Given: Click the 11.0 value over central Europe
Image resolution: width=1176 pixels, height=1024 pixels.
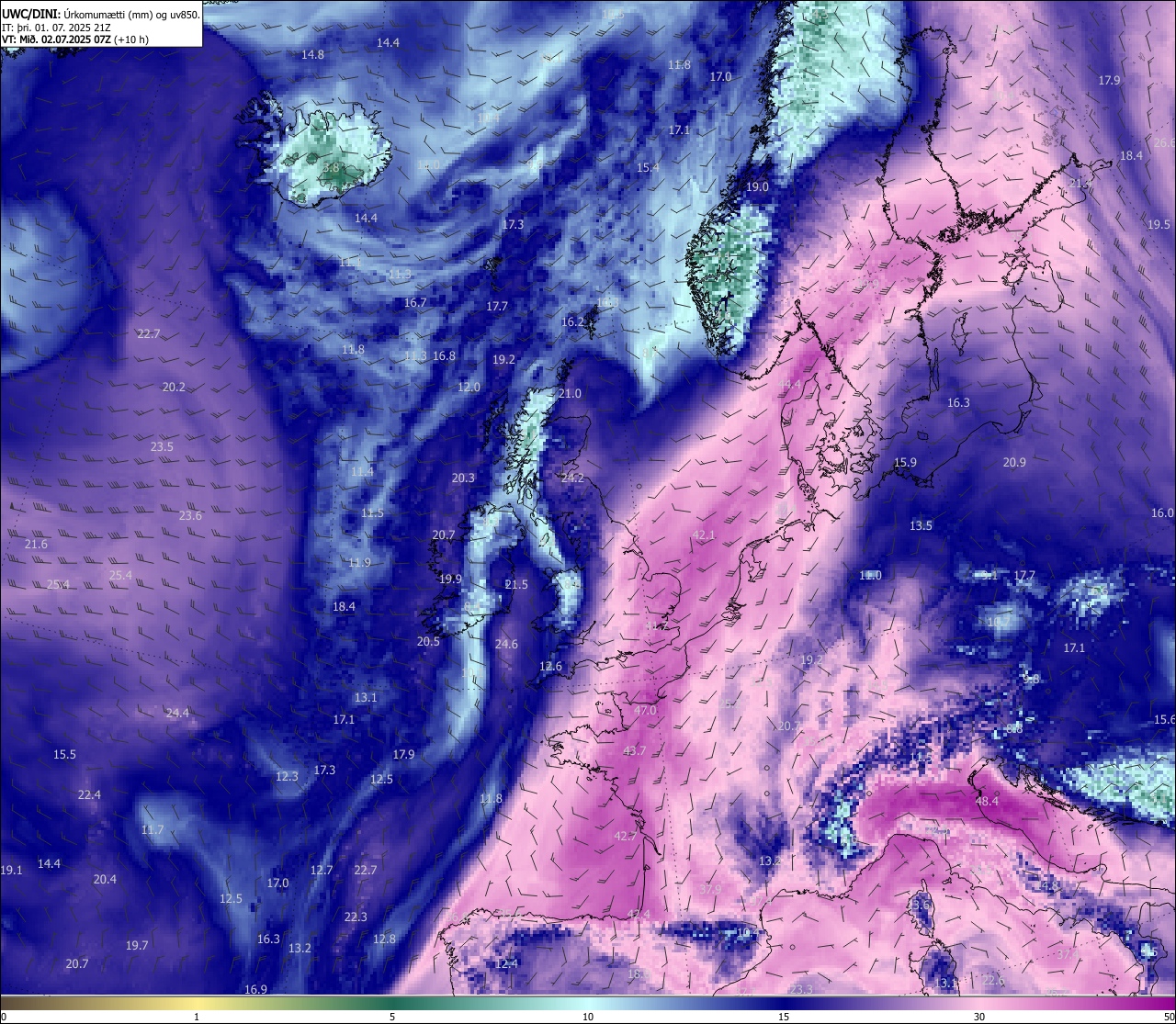Looking at the screenshot, I should tap(870, 576).
